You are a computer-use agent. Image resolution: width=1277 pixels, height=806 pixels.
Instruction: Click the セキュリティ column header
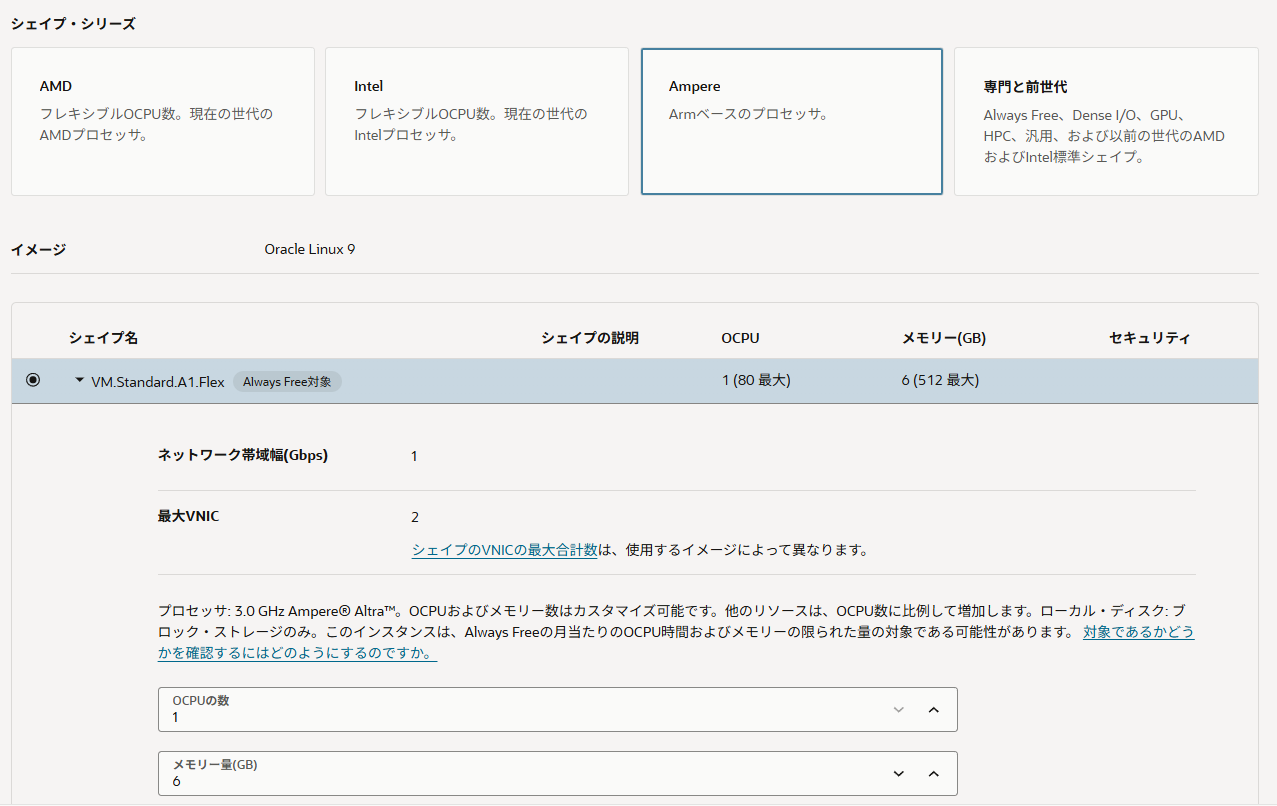(1150, 338)
